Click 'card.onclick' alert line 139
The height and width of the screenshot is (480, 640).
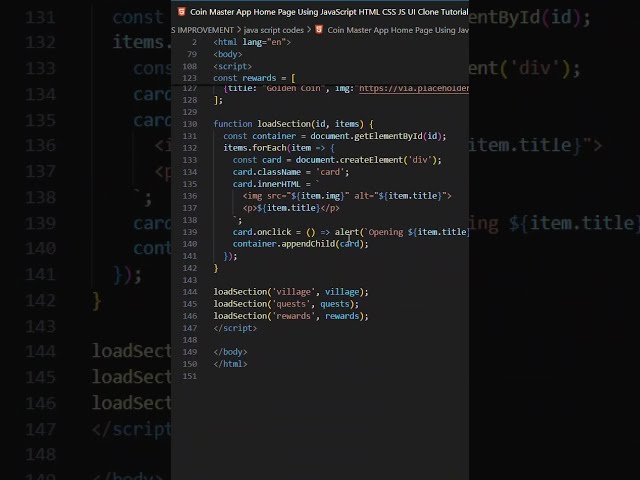[351, 232]
